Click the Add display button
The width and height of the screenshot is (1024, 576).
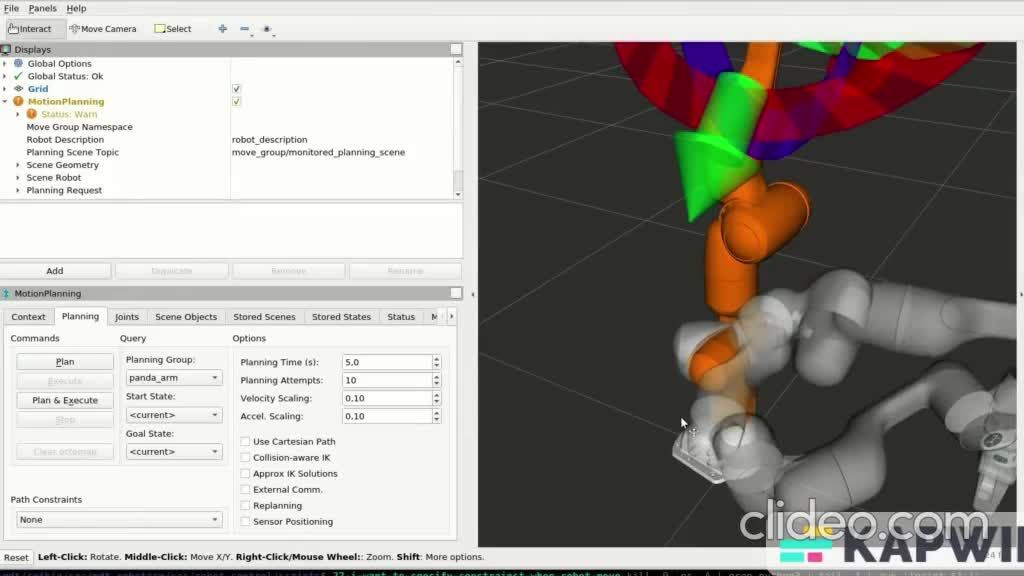click(x=55, y=271)
